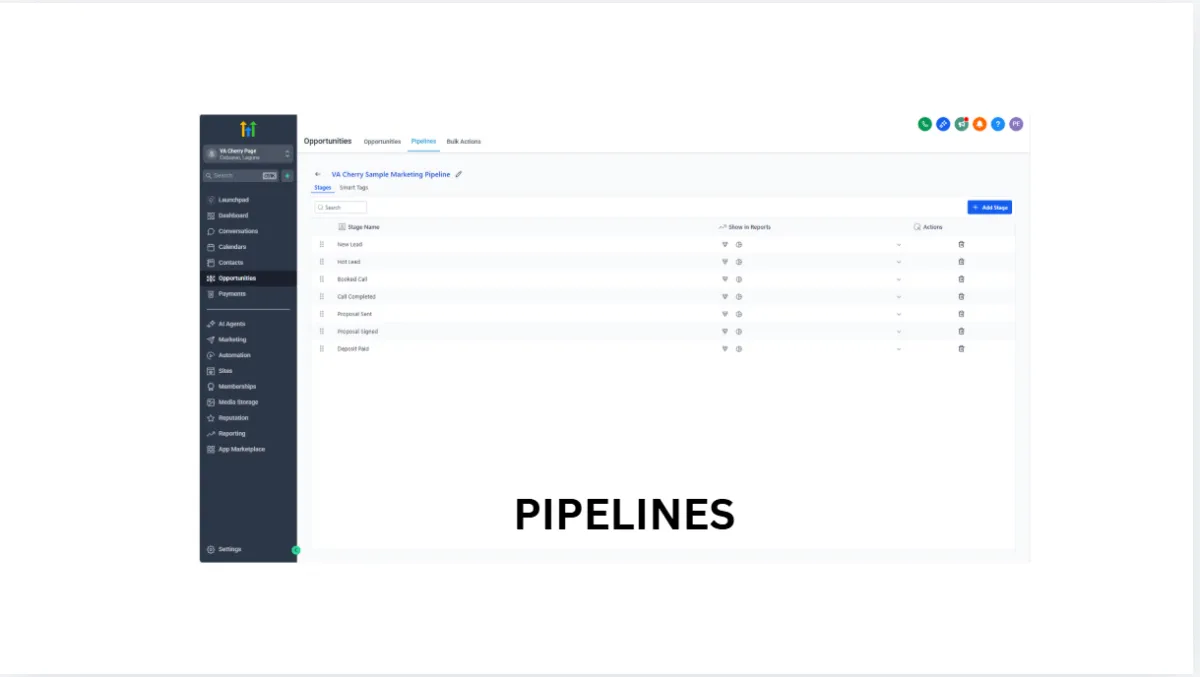The height and width of the screenshot is (677, 1200).
Task: Click the drag handle of Call Completed row
Action: (322, 296)
